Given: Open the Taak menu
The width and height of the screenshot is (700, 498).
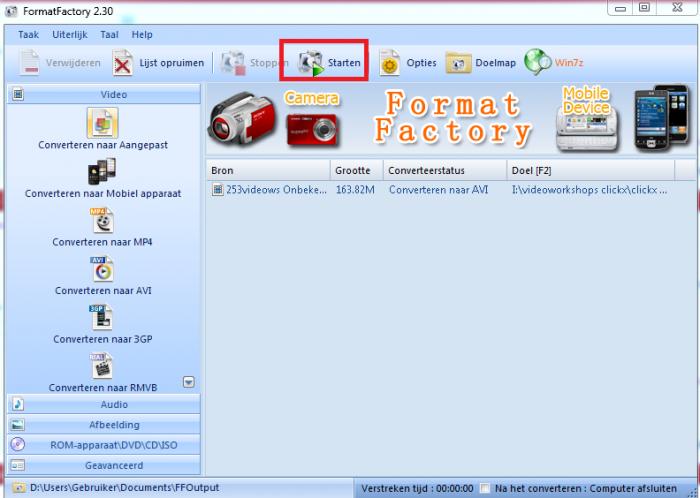Looking at the screenshot, I should coord(28,34).
